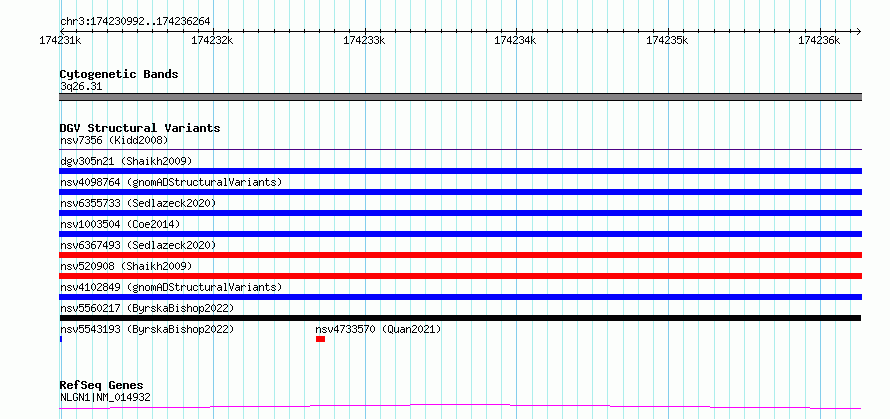
Task: Click the 3q26.31 band label
Action: tap(81, 87)
